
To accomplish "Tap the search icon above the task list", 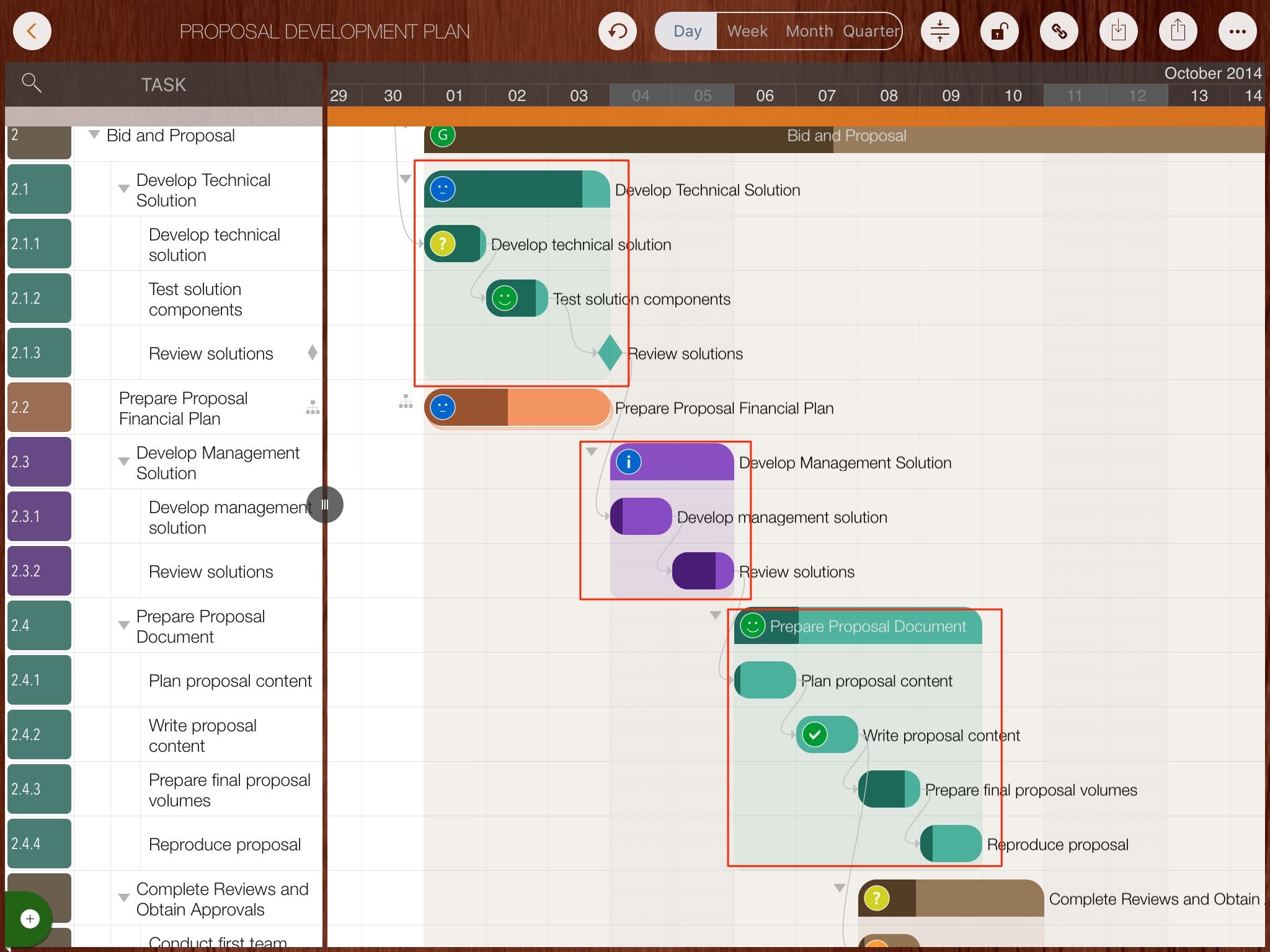I will [x=32, y=82].
